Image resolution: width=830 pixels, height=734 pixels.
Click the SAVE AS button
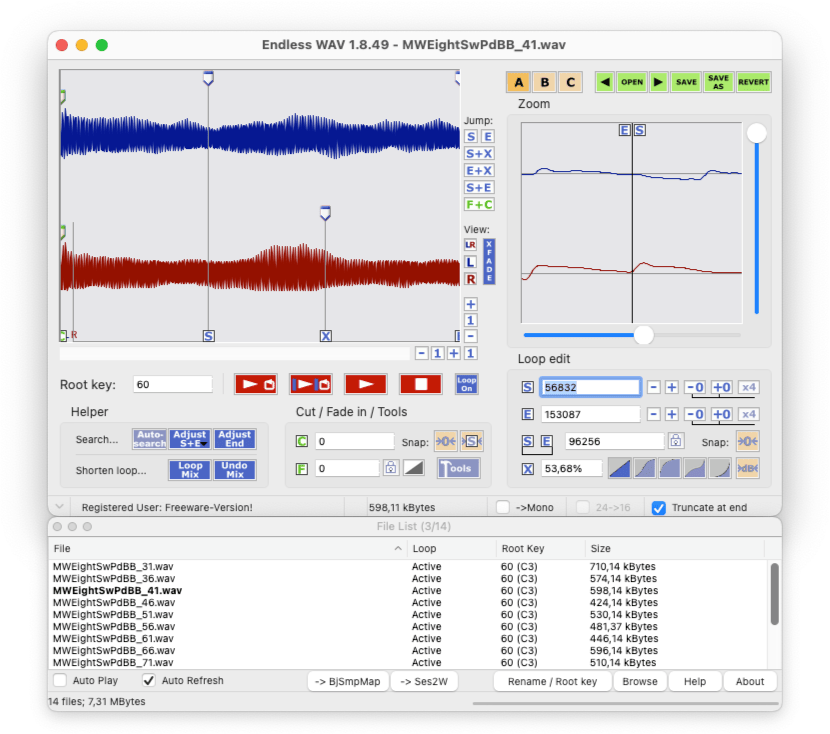pyautogui.click(x=718, y=82)
